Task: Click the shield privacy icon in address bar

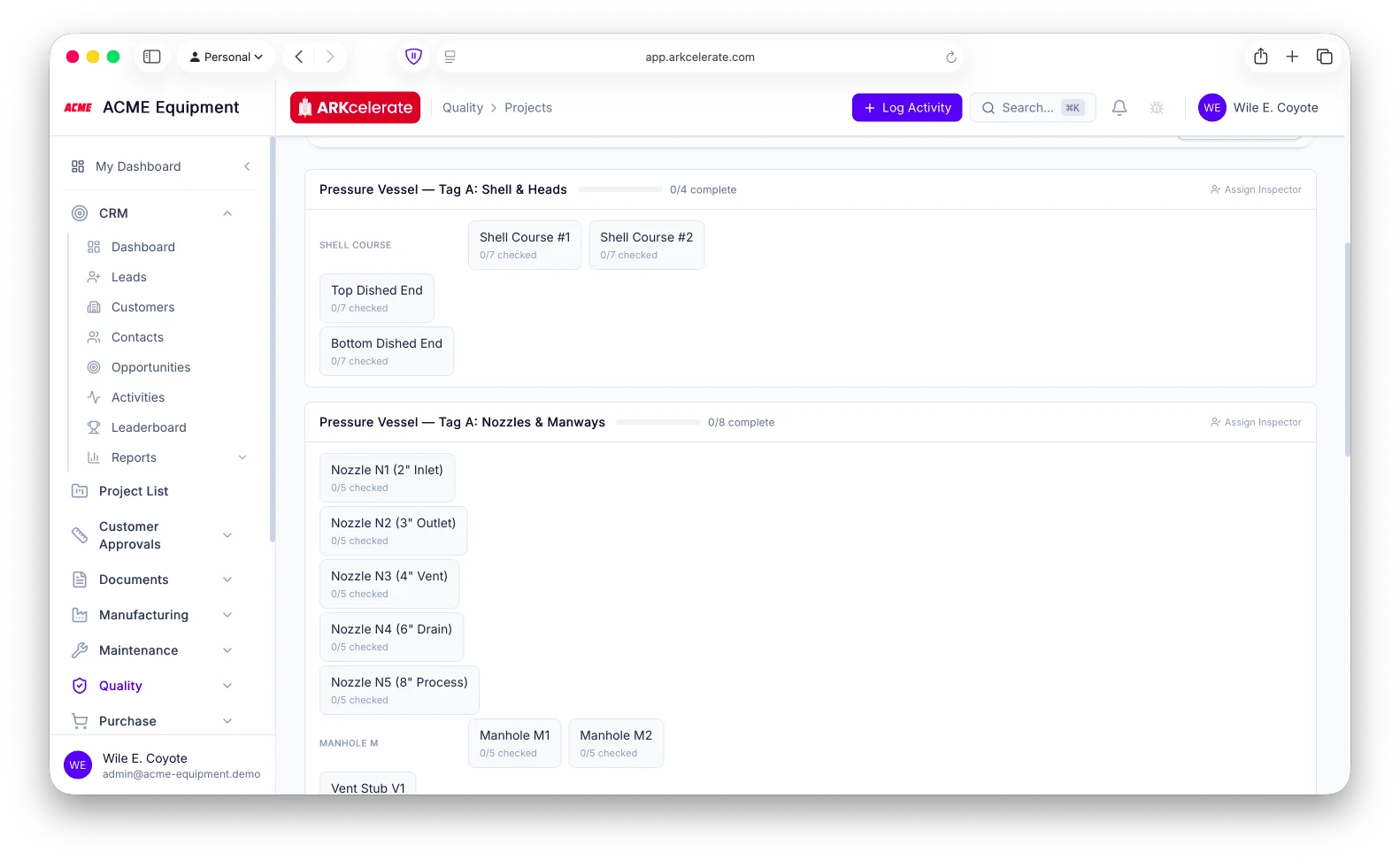Action: point(413,57)
